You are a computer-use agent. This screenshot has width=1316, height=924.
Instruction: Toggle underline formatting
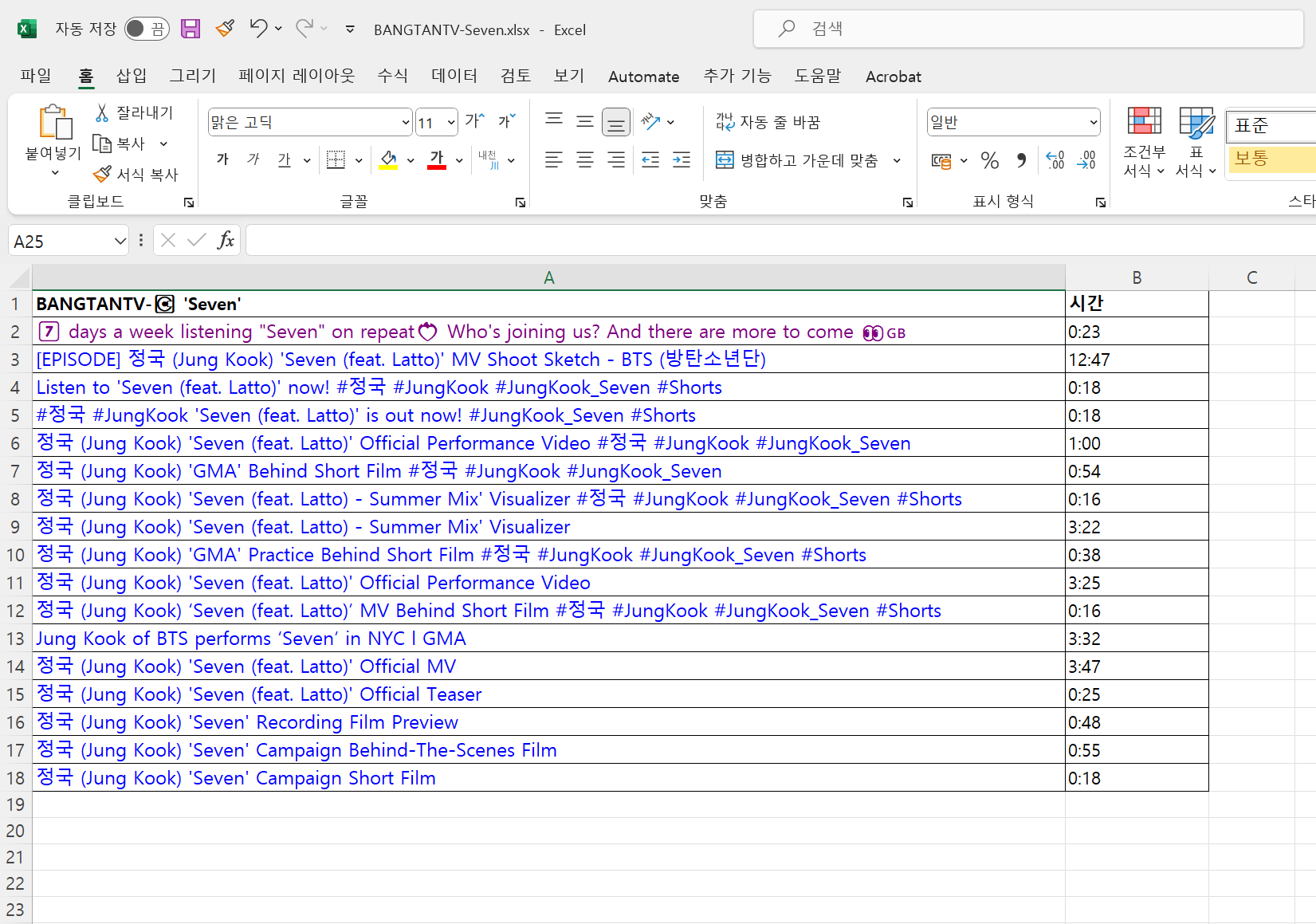pyautogui.click(x=285, y=159)
